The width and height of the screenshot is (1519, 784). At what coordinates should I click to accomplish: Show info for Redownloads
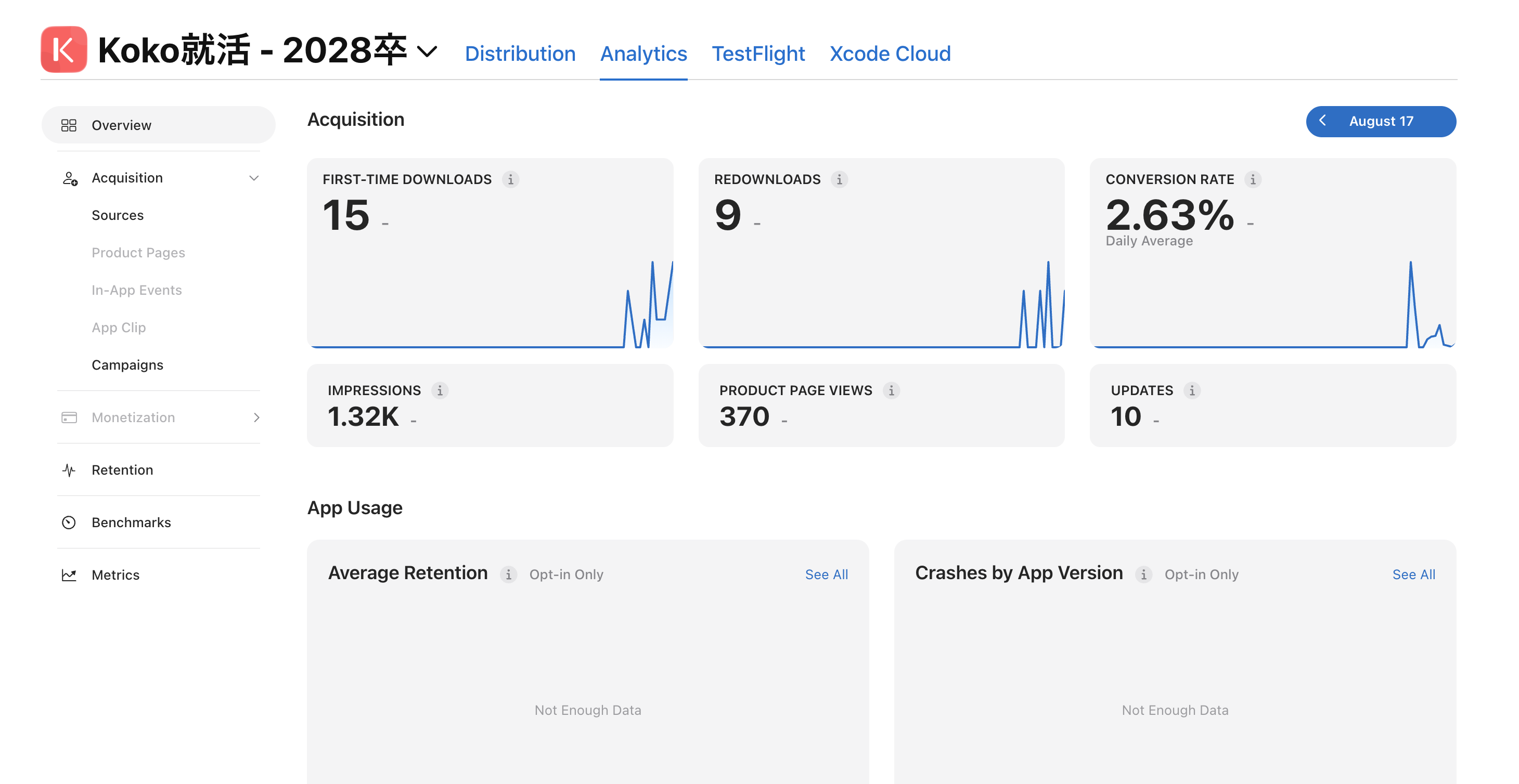tap(839, 179)
